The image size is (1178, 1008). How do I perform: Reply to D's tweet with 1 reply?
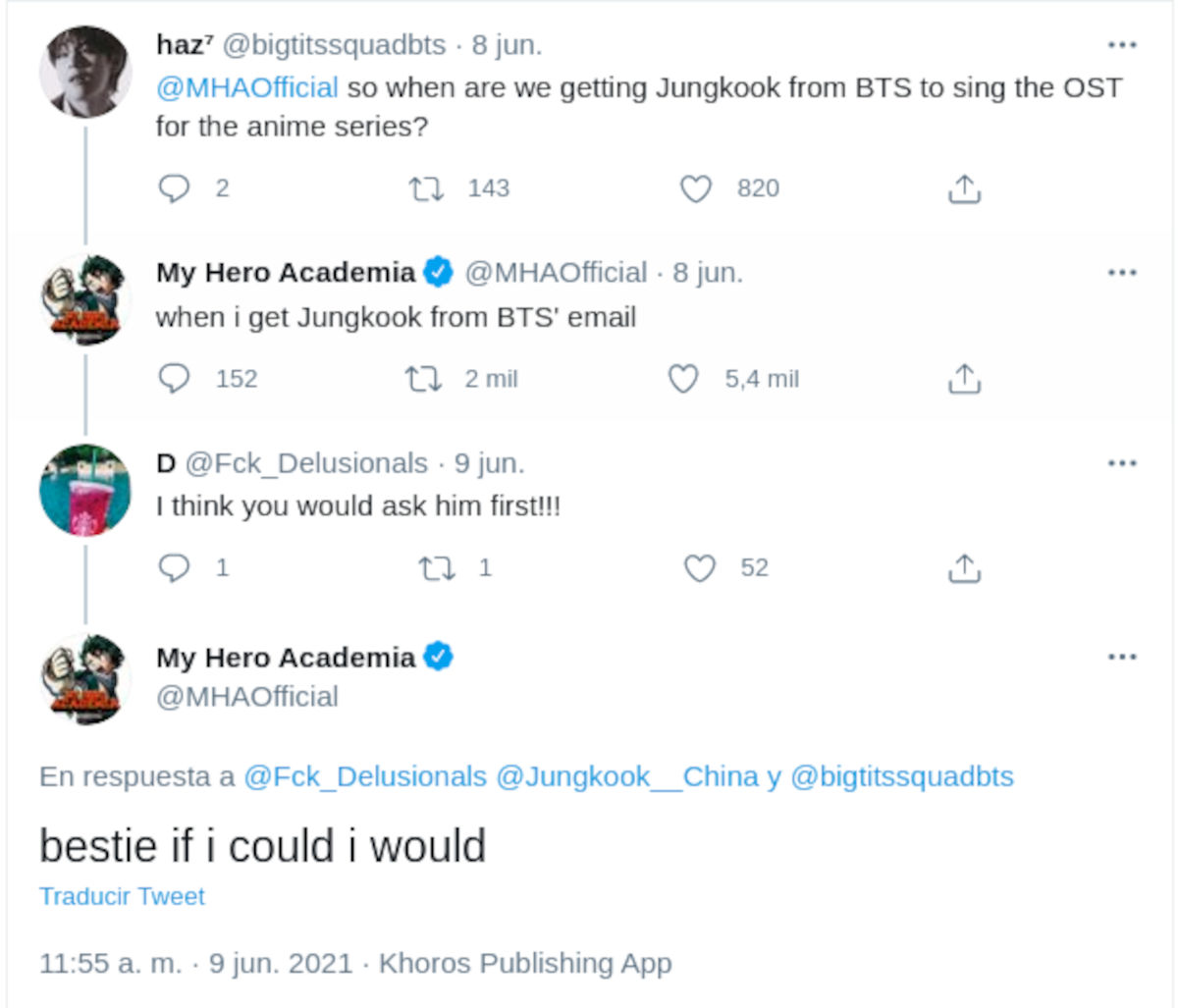tap(174, 567)
